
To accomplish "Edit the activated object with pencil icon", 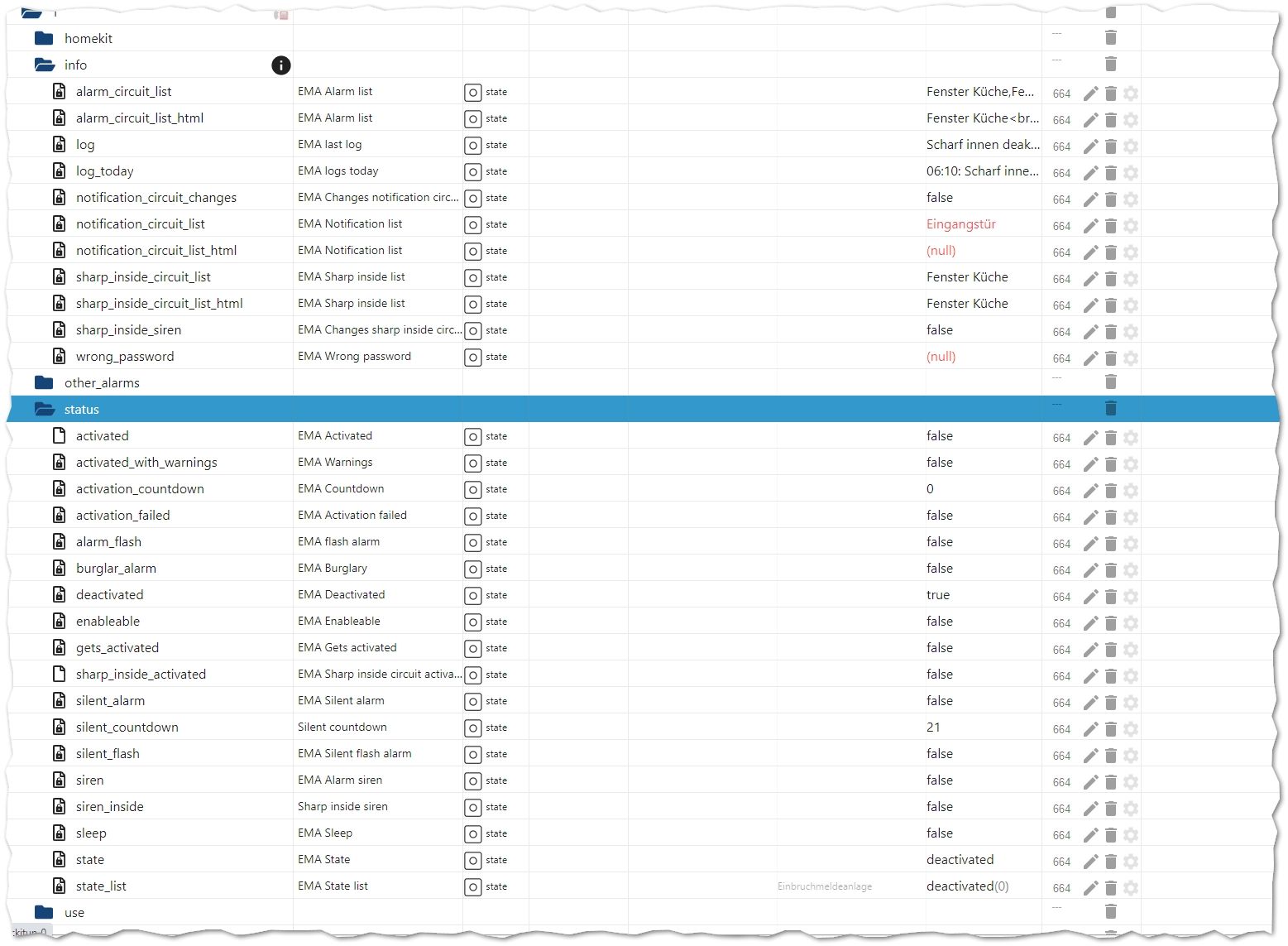I will pos(1090,438).
